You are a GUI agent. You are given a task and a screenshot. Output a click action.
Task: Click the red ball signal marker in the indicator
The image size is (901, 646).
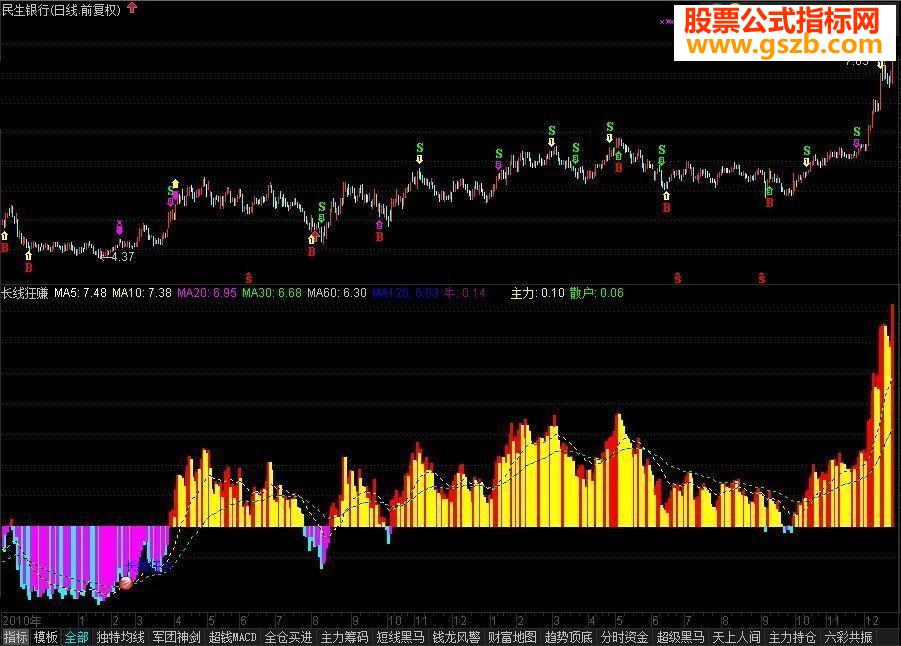tap(126, 583)
